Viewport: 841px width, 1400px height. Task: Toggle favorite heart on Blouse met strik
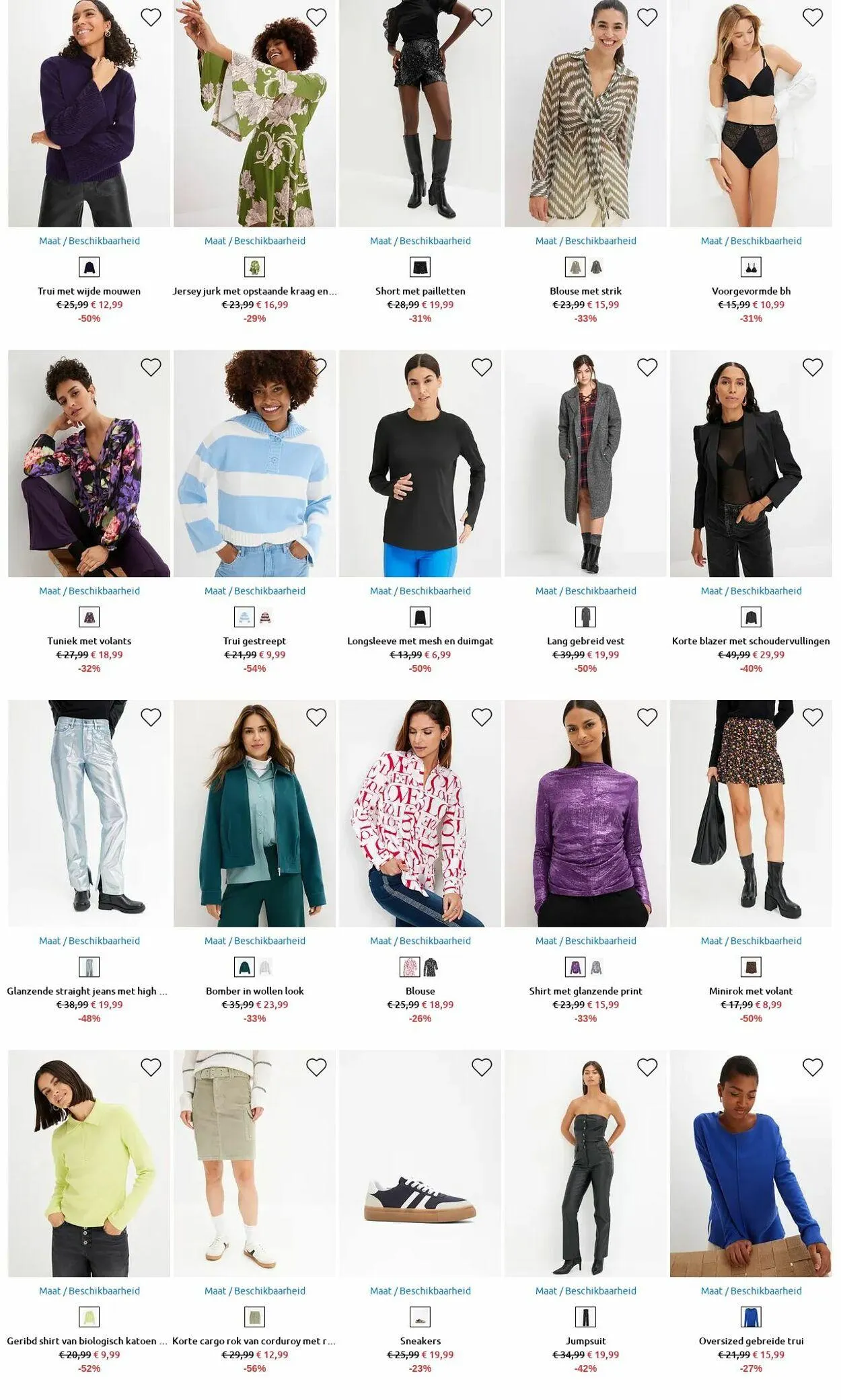[647, 17]
